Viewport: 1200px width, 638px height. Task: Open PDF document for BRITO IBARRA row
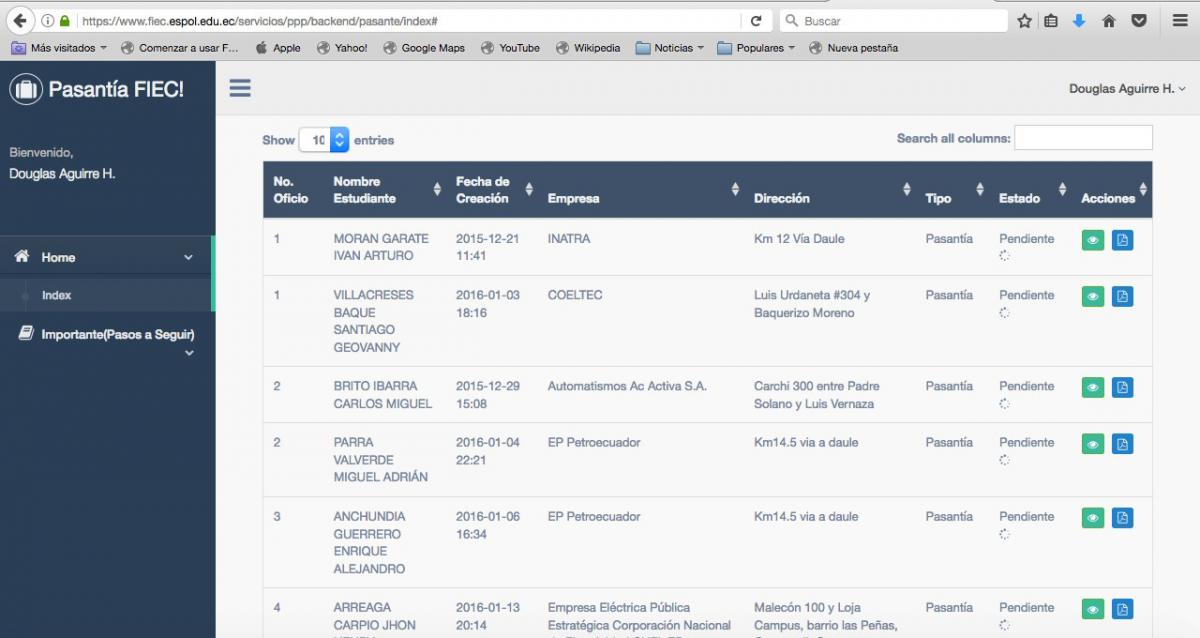pyautogui.click(x=1122, y=387)
